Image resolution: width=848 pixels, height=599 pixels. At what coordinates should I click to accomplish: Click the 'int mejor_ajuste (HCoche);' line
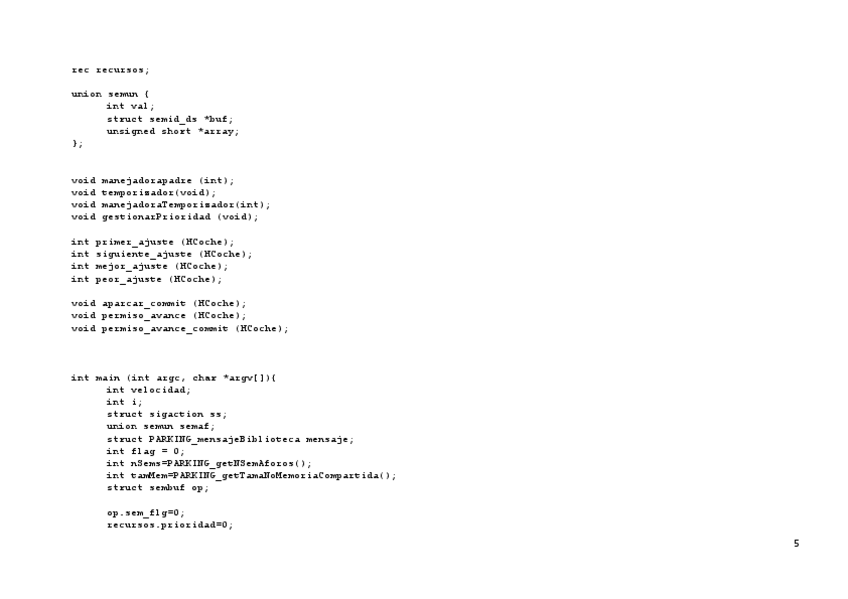coord(150,267)
